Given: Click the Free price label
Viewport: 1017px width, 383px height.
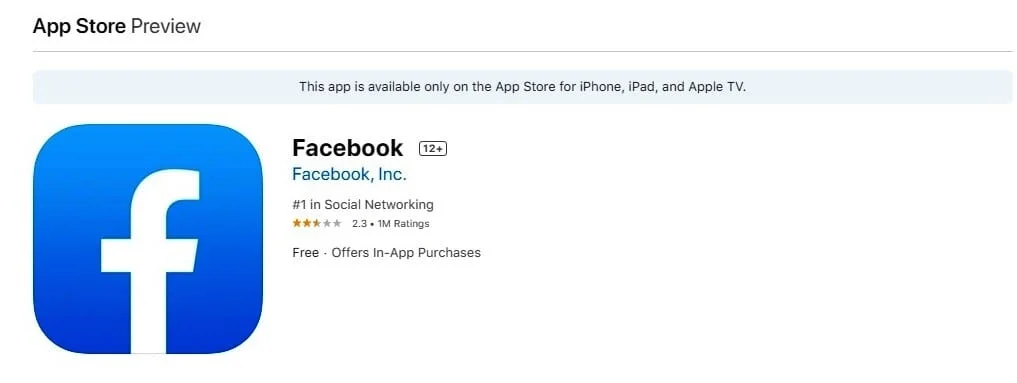Looking at the screenshot, I should (305, 253).
